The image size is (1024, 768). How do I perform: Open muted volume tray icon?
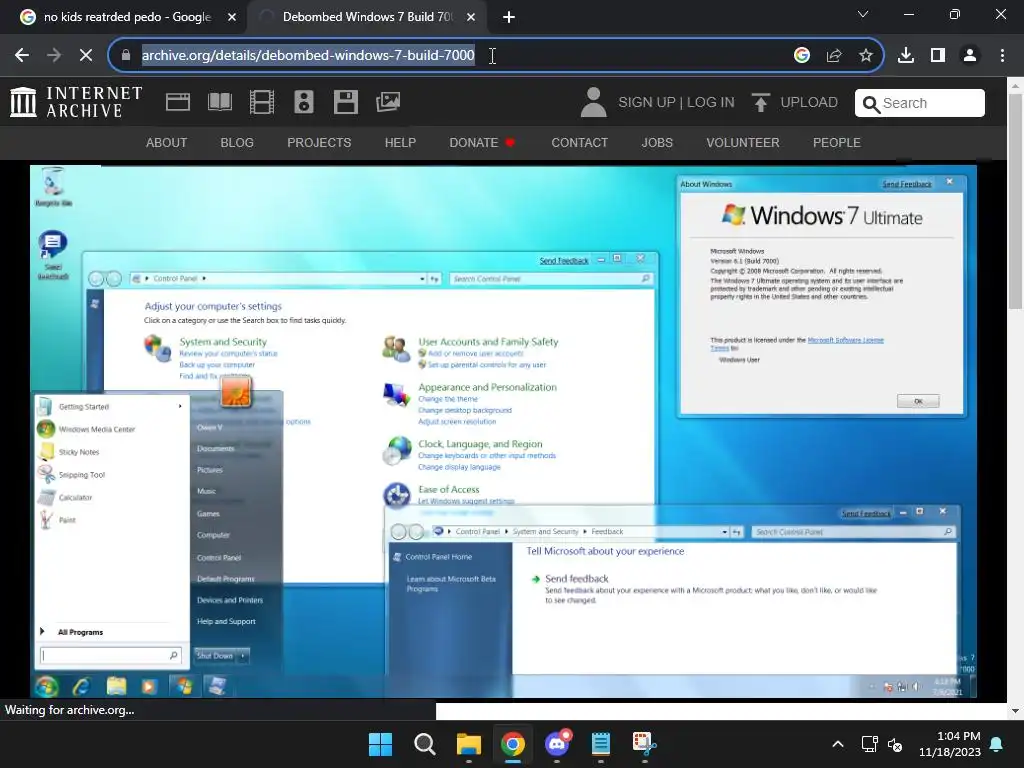click(x=895, y=744)
